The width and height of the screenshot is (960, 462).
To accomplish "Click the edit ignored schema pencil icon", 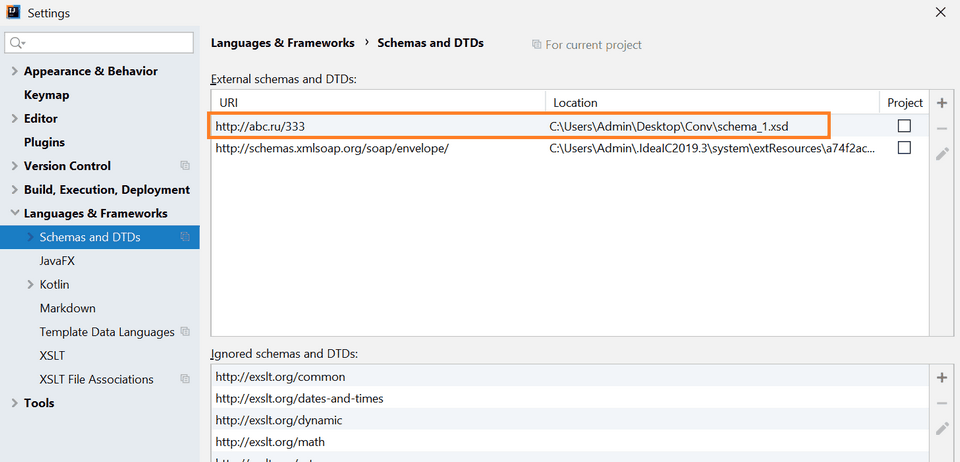I will pos(941,428).
